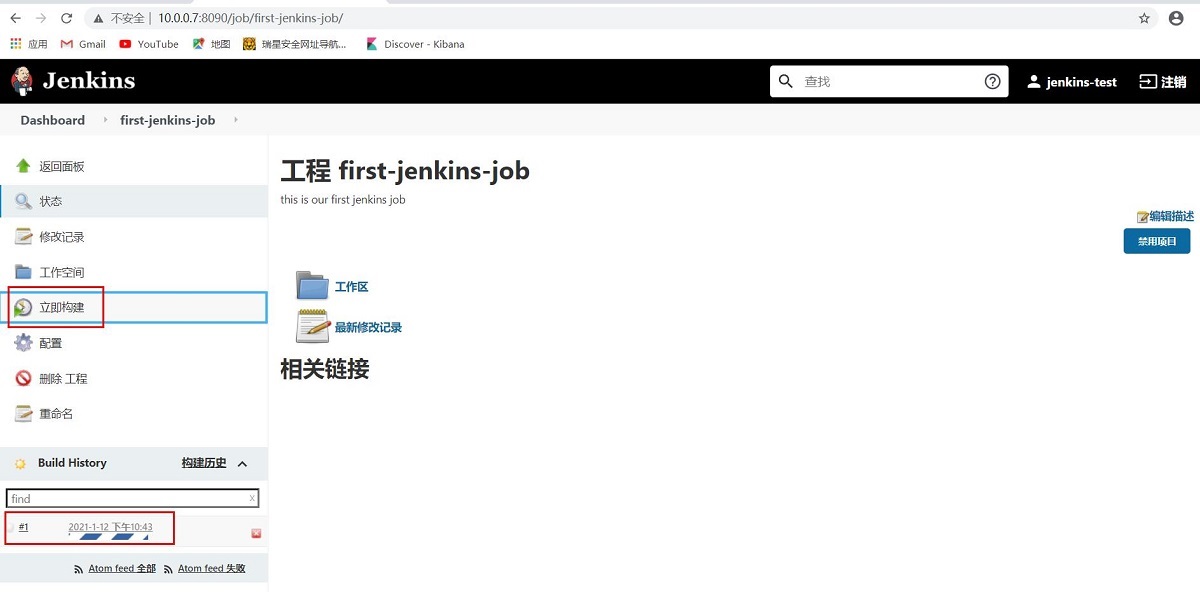
Task: Click the magnifier icon next to 状态
Action: click(x=23, y=201)
